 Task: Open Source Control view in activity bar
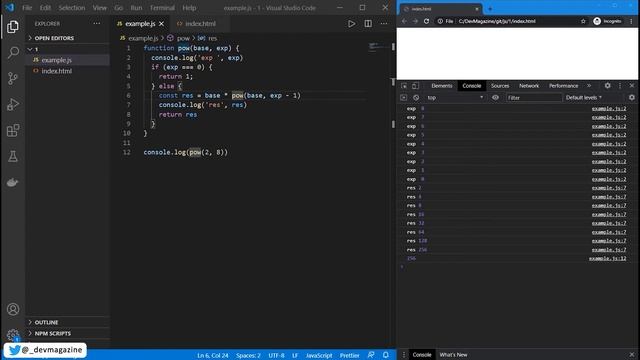[13, 78]
